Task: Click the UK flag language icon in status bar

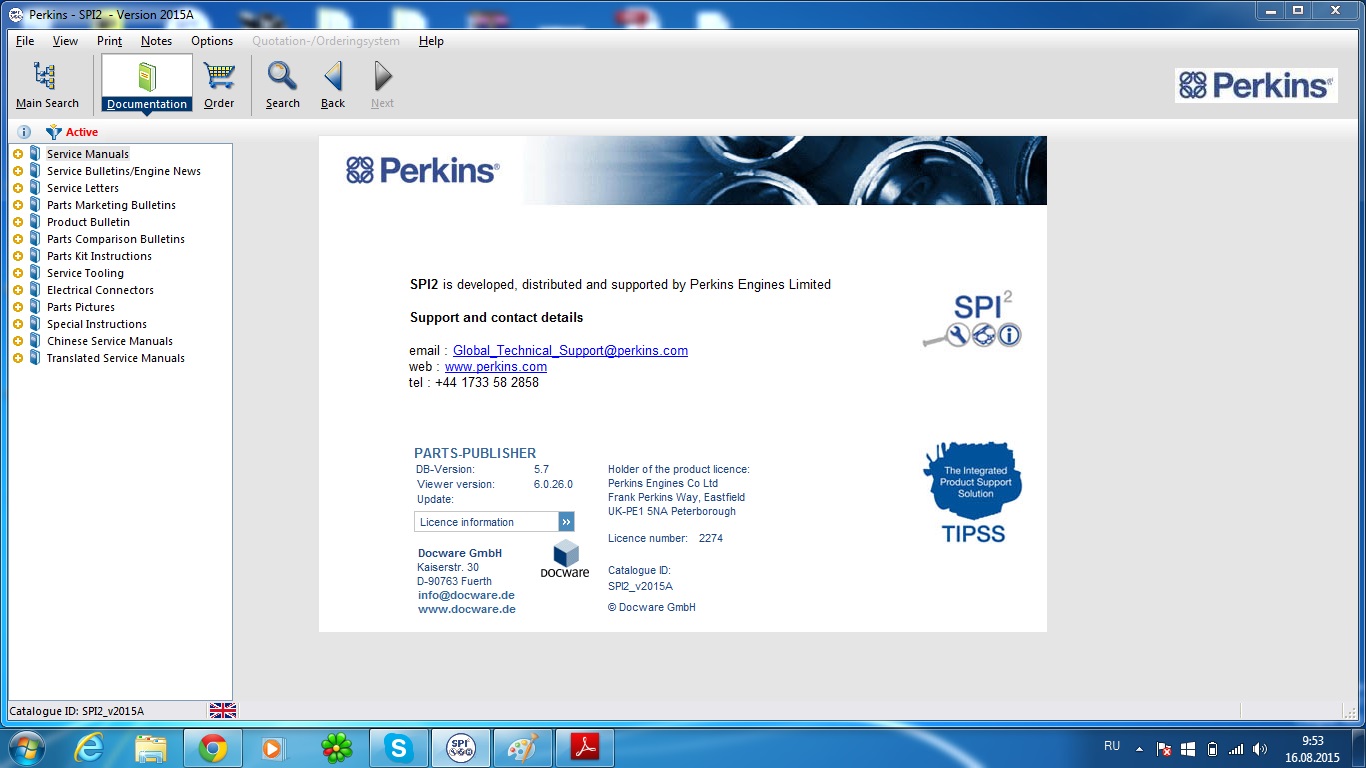Action: click(222, 710)
